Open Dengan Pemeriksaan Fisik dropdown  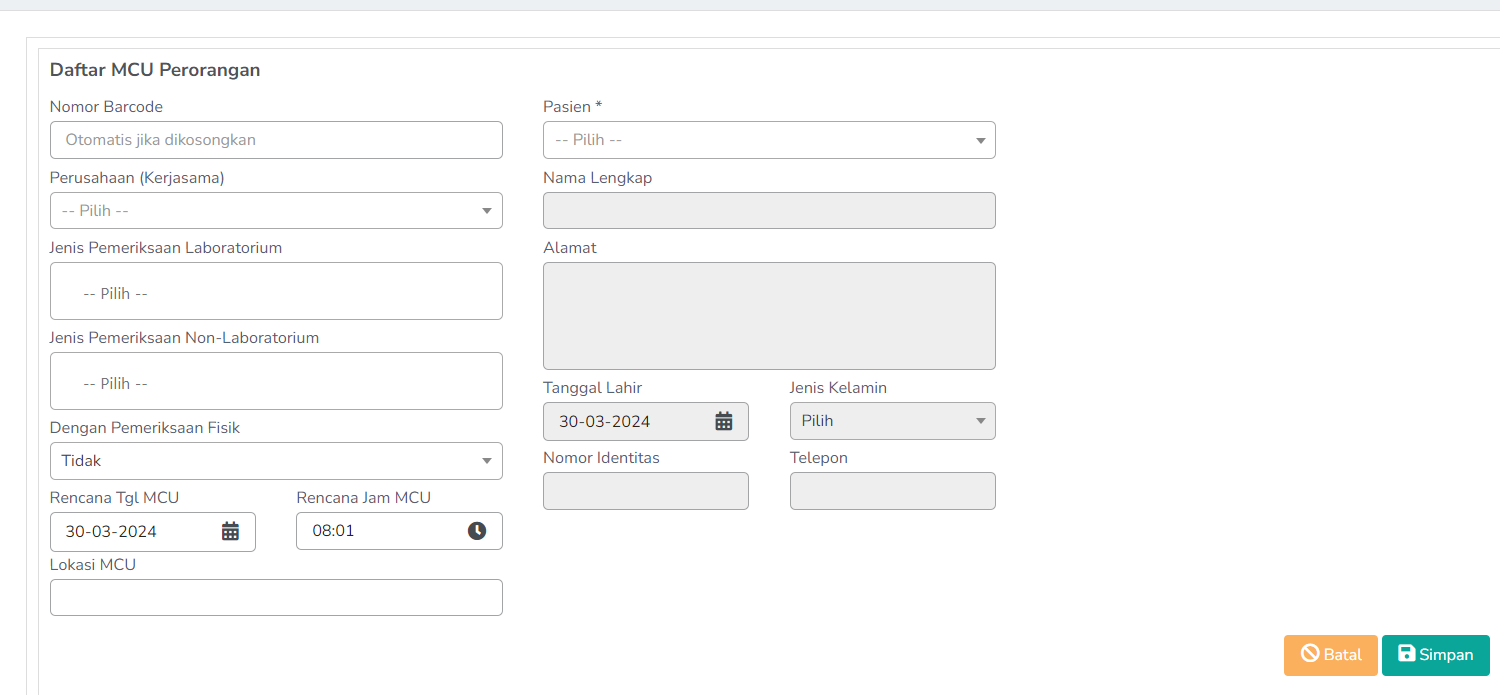point(276,461)
